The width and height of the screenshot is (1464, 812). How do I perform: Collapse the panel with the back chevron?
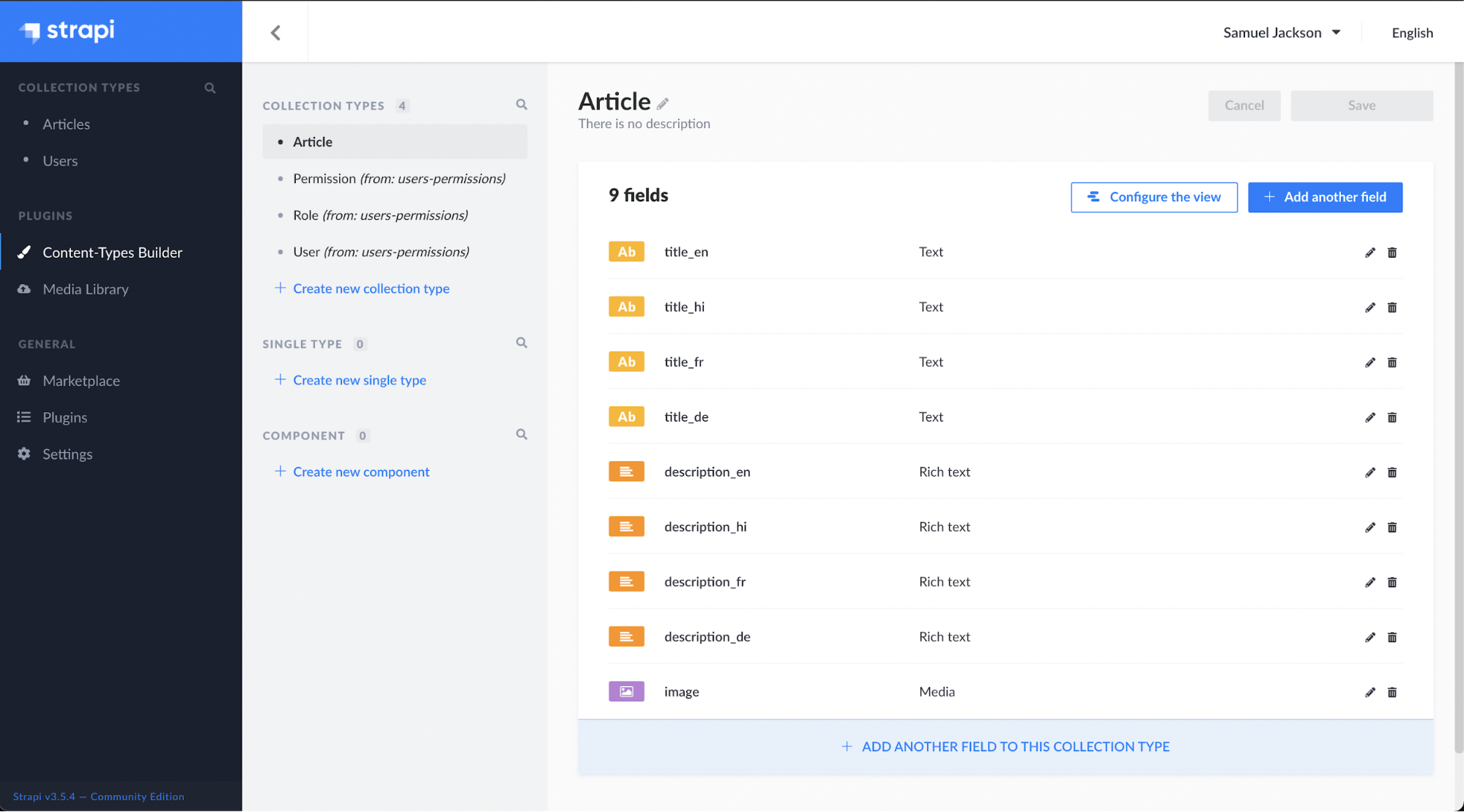pyautogui.click(x=275, y=31)
